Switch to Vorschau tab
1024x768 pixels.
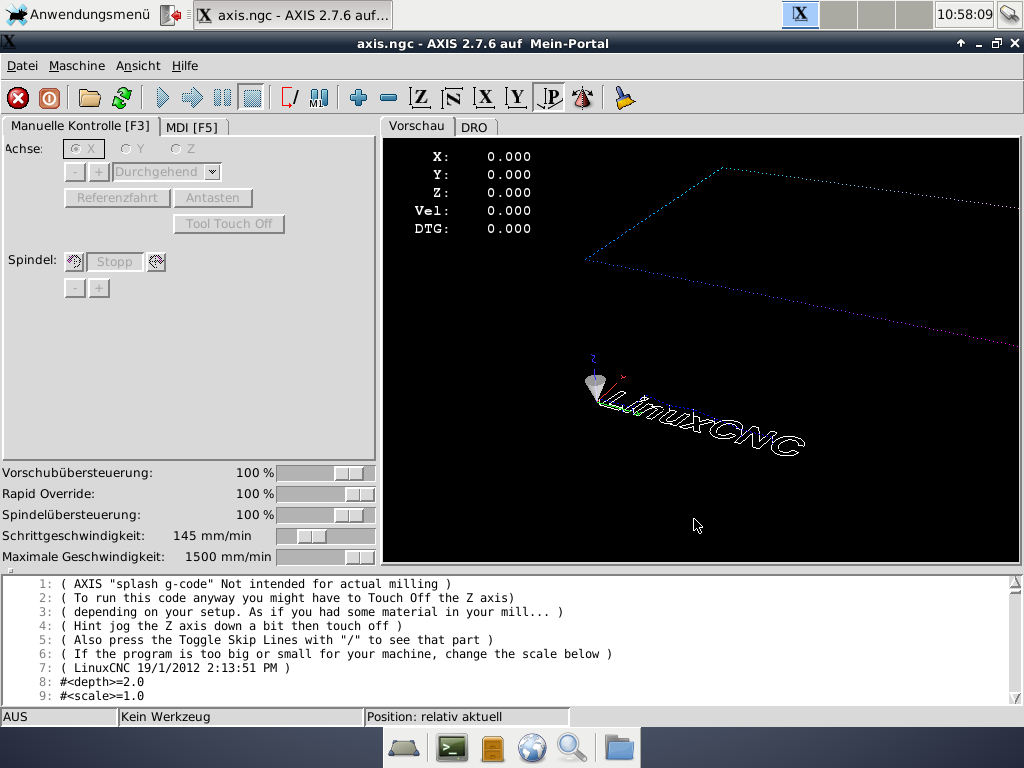point(417,126)
